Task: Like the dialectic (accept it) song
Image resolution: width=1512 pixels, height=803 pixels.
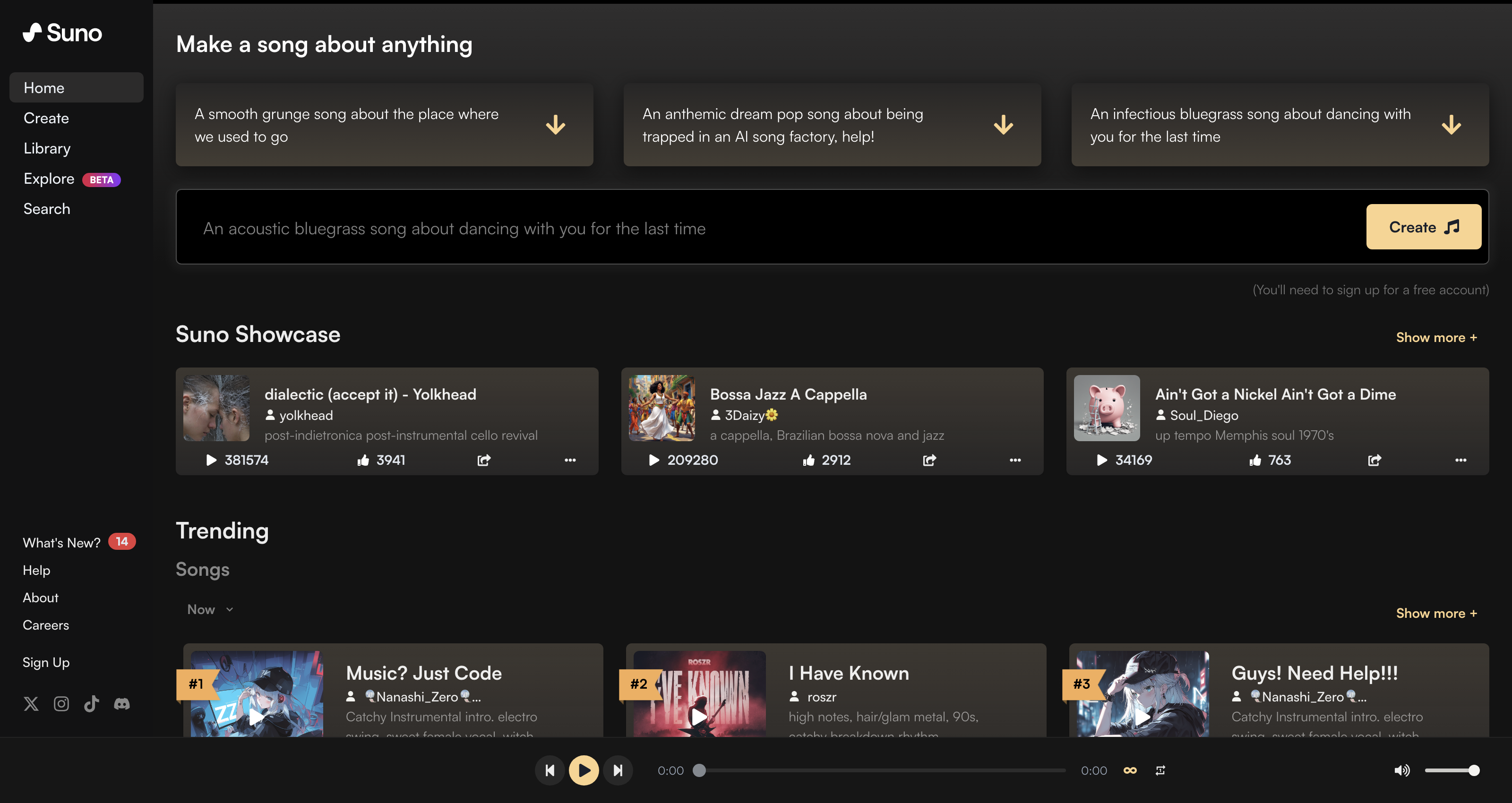Action: [363, 460]
